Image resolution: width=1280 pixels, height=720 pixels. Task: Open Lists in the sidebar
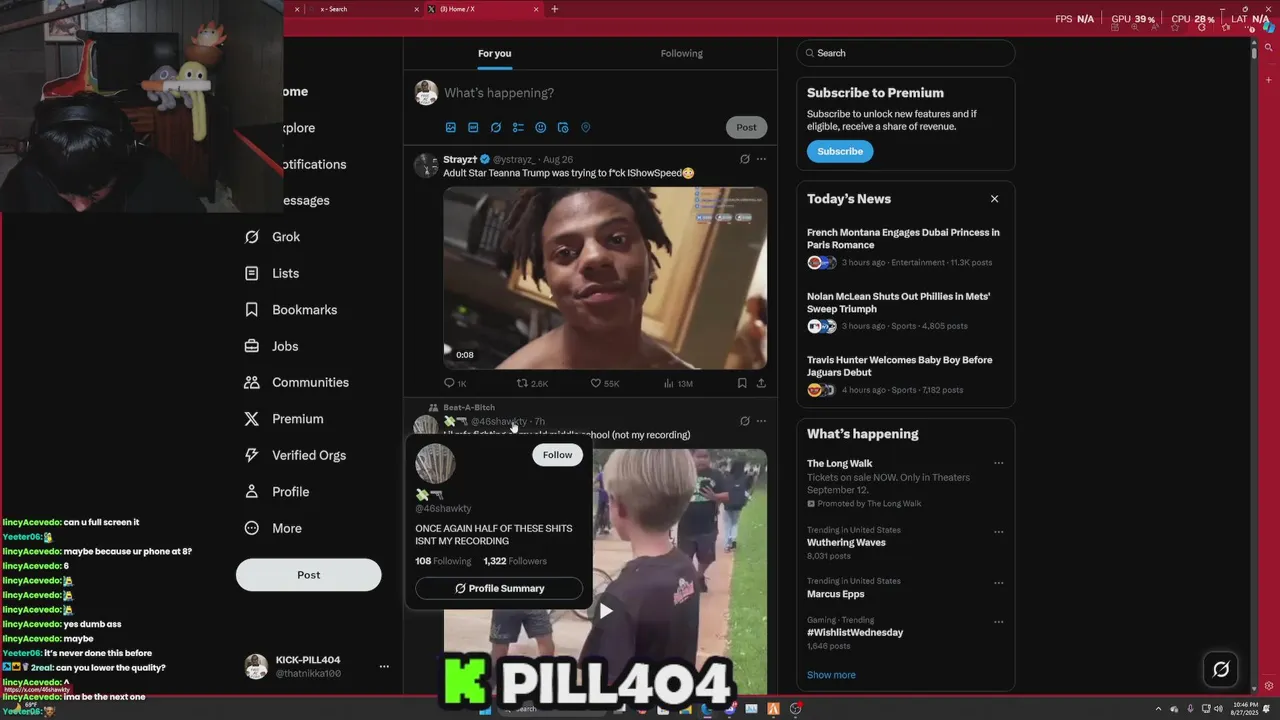coord(272,273)
